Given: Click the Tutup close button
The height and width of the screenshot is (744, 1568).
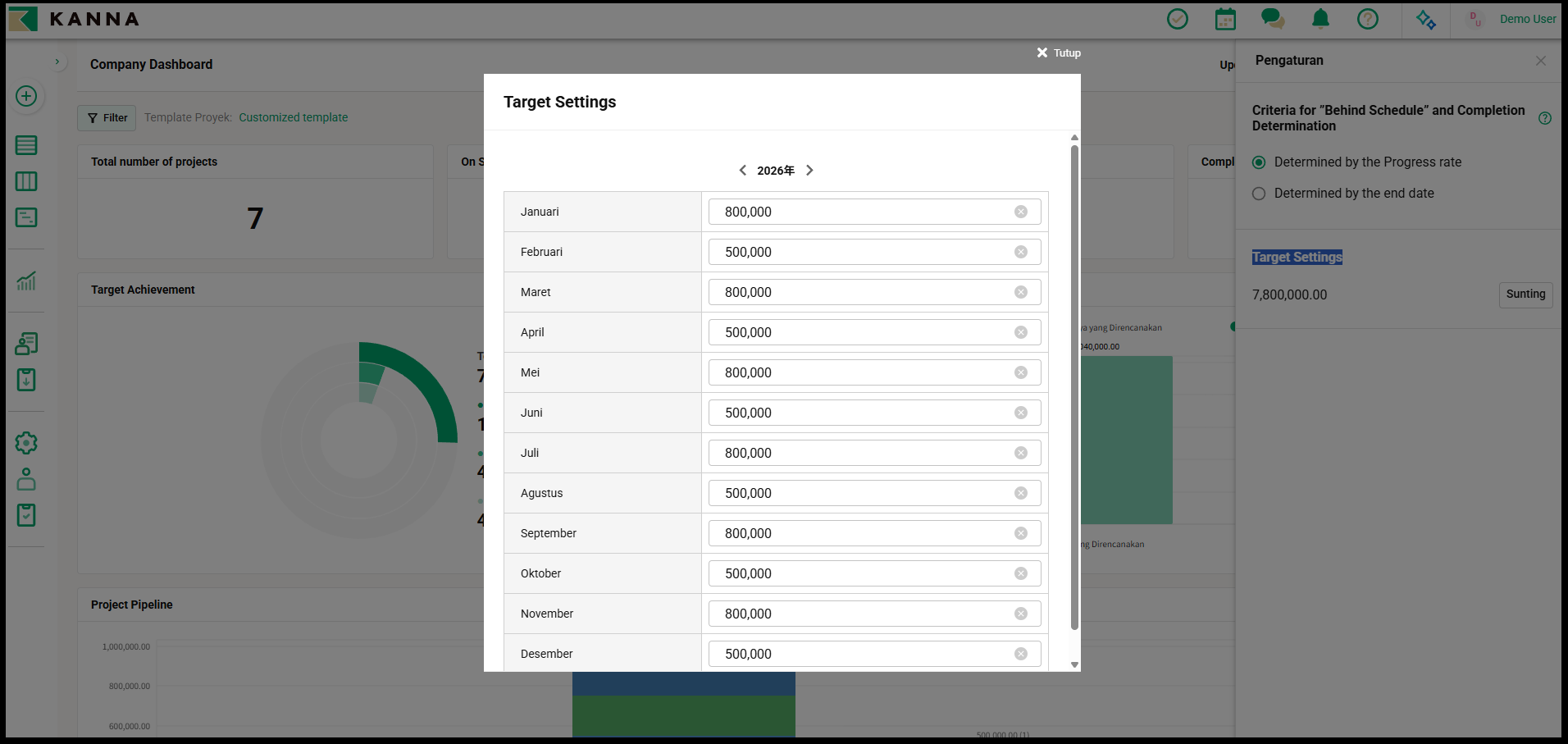Looking at the screenshot, I should click(x=1059, y=52).
